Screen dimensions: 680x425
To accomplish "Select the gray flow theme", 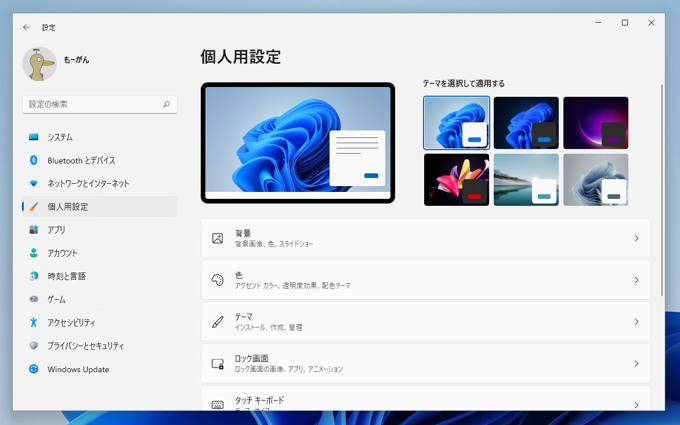I will pyautogui.click(x=595, y=180).
